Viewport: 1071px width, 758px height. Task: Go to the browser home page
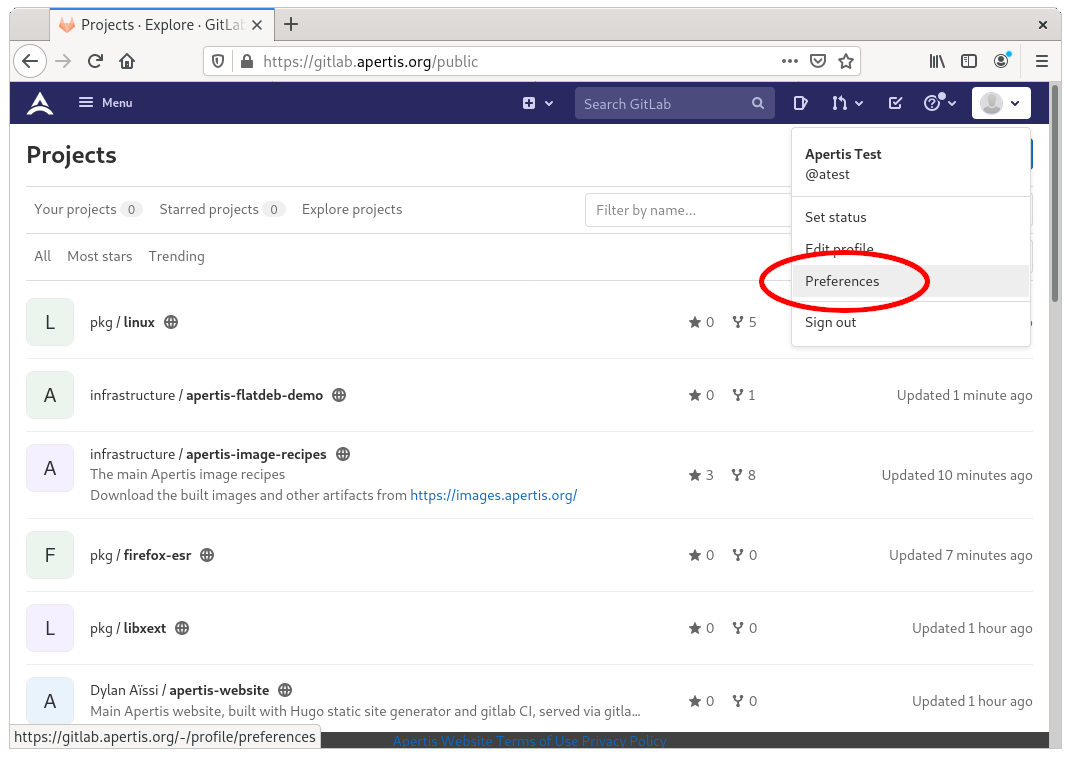pos(127,61)
